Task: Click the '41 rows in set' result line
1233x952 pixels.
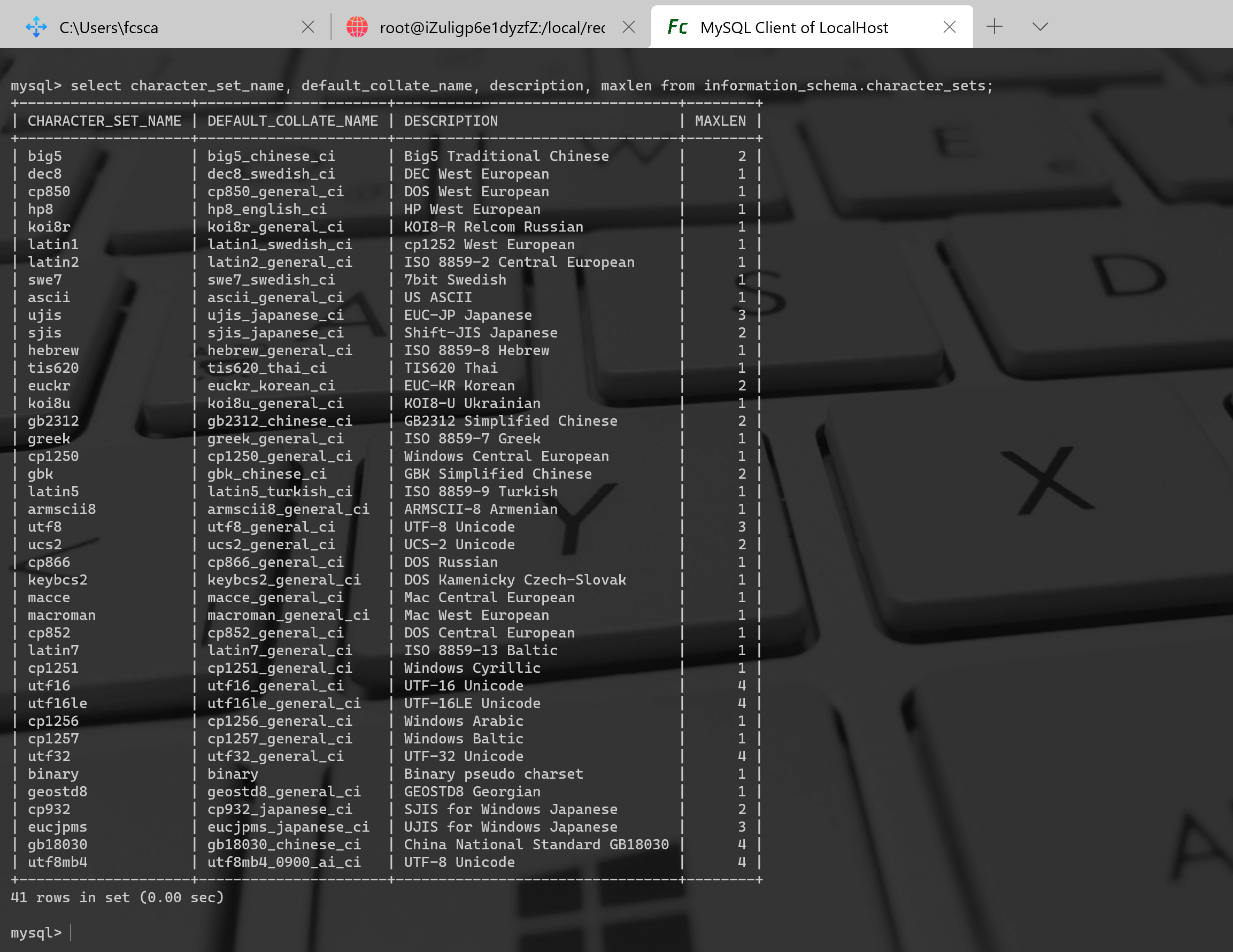Action: point(118,897)
